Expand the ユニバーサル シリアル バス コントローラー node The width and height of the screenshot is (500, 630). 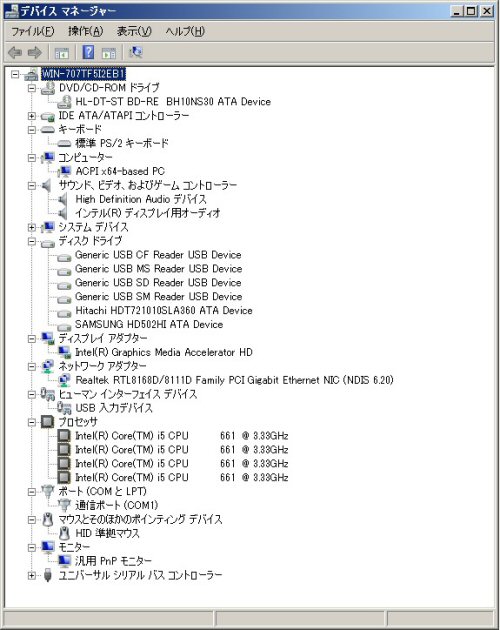[32, 576]
